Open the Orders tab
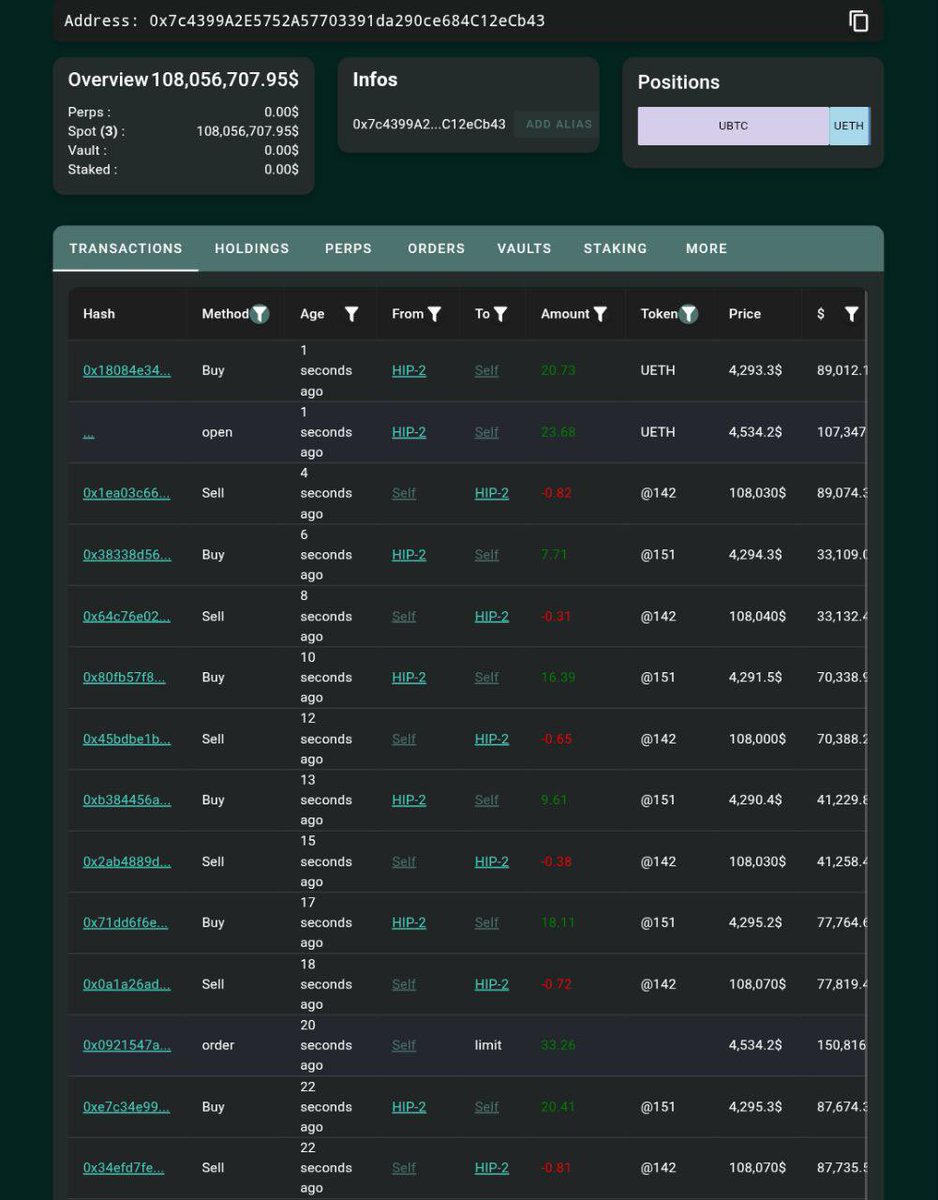 tap(436, 248)
